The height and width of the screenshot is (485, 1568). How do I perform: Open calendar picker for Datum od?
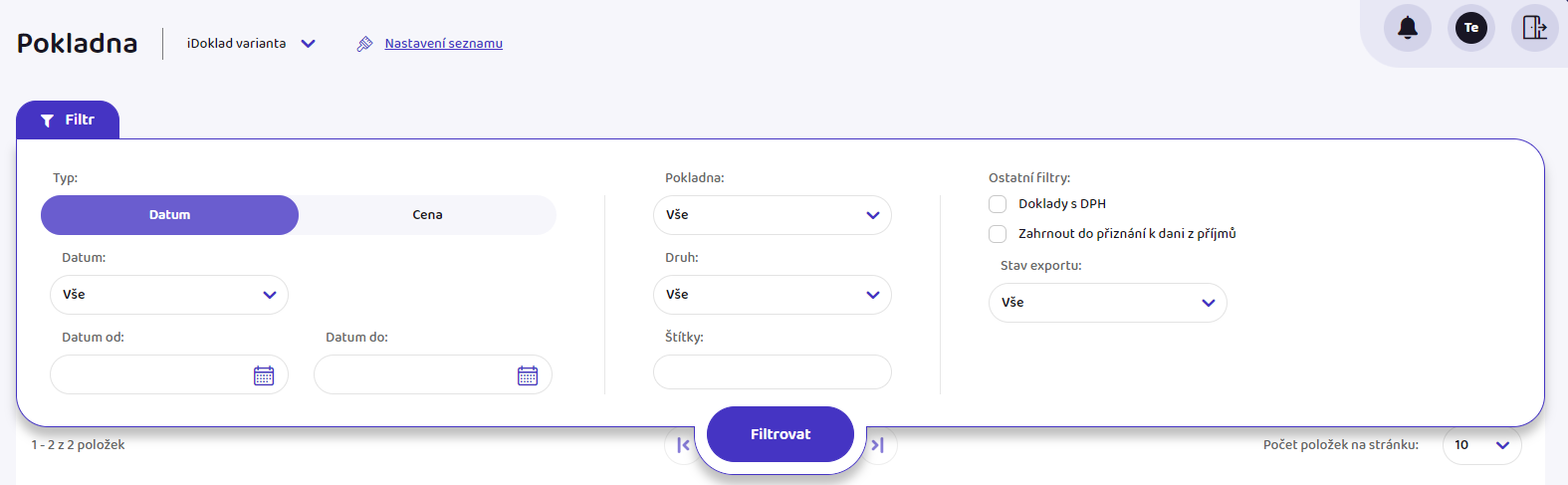(264, 375)
